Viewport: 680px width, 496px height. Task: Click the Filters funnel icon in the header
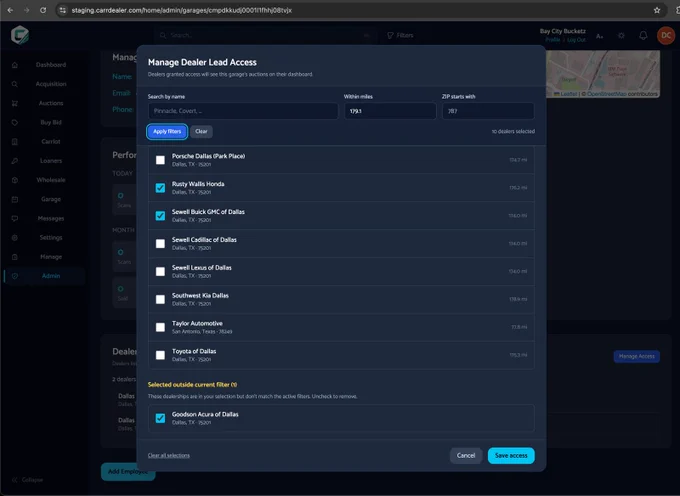(x=390, y=36)
